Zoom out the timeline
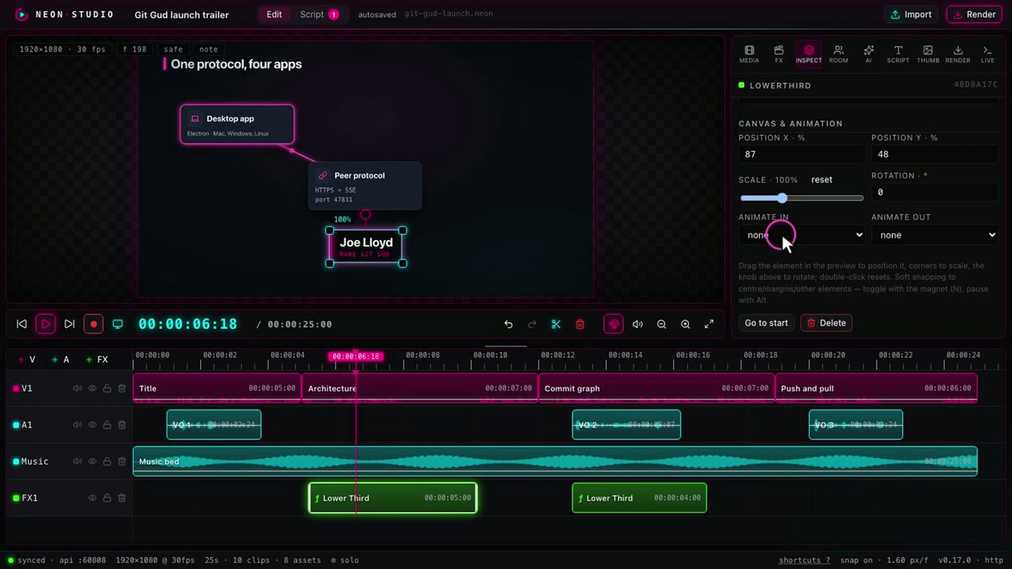The image size is (1012, 569). pos(662,324)
